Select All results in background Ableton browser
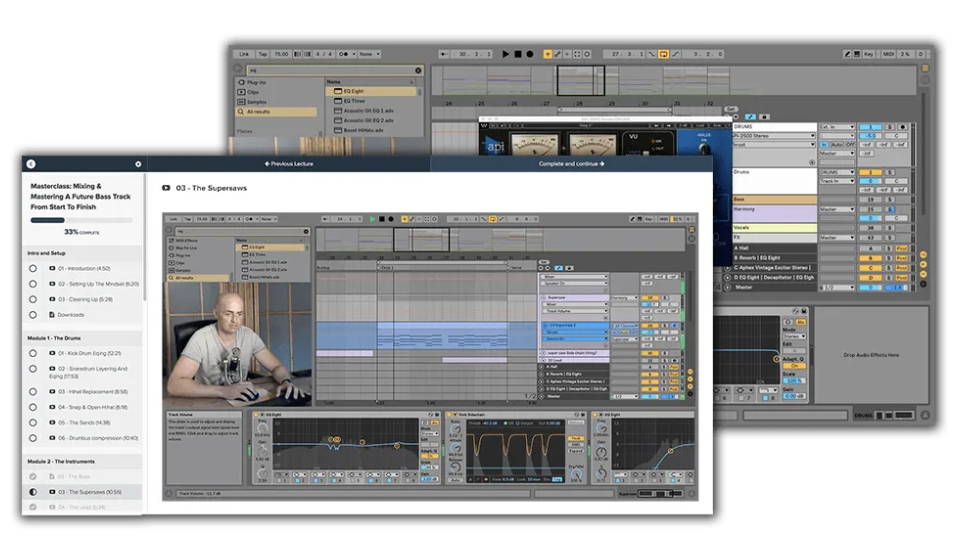 coord(276,111)
